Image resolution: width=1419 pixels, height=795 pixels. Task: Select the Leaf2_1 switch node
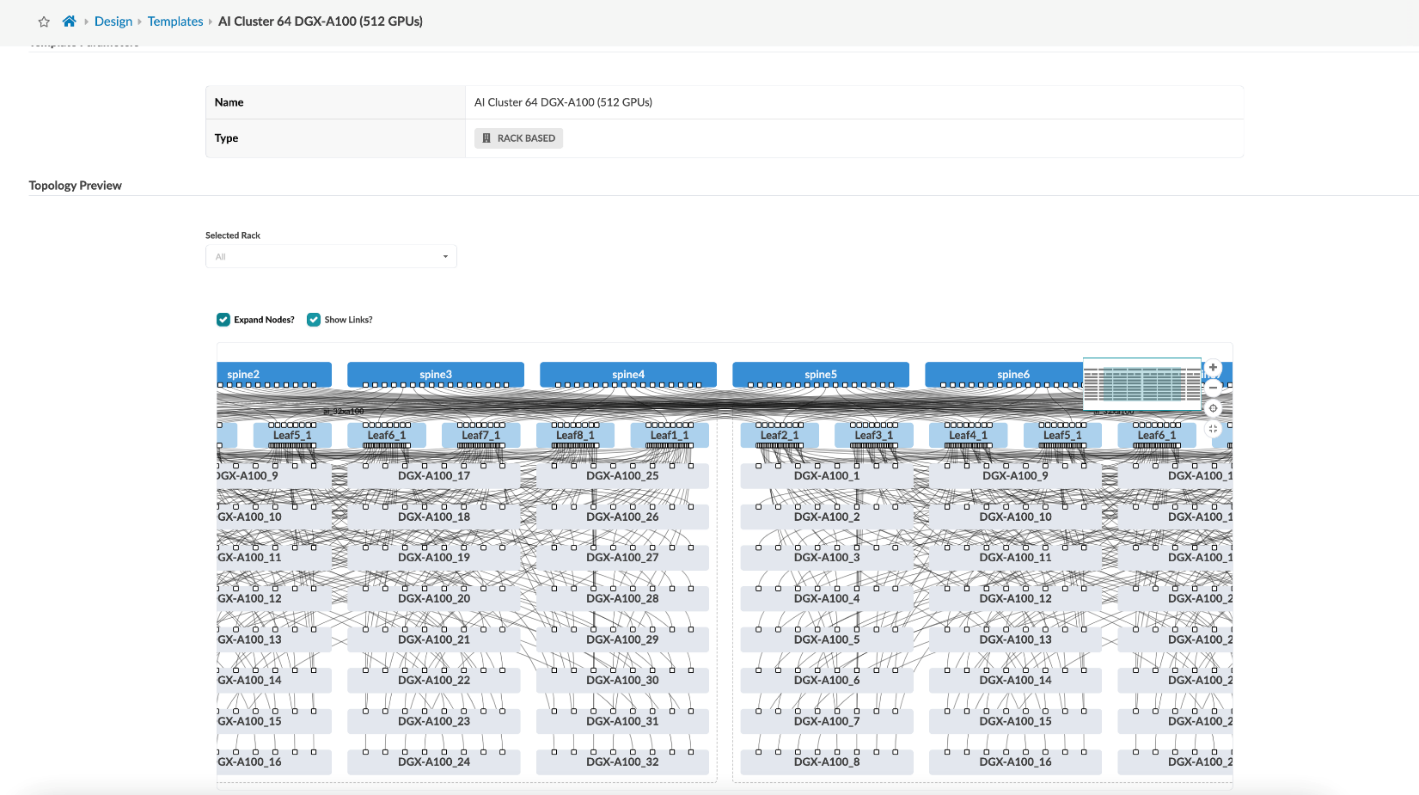point(780,435)
